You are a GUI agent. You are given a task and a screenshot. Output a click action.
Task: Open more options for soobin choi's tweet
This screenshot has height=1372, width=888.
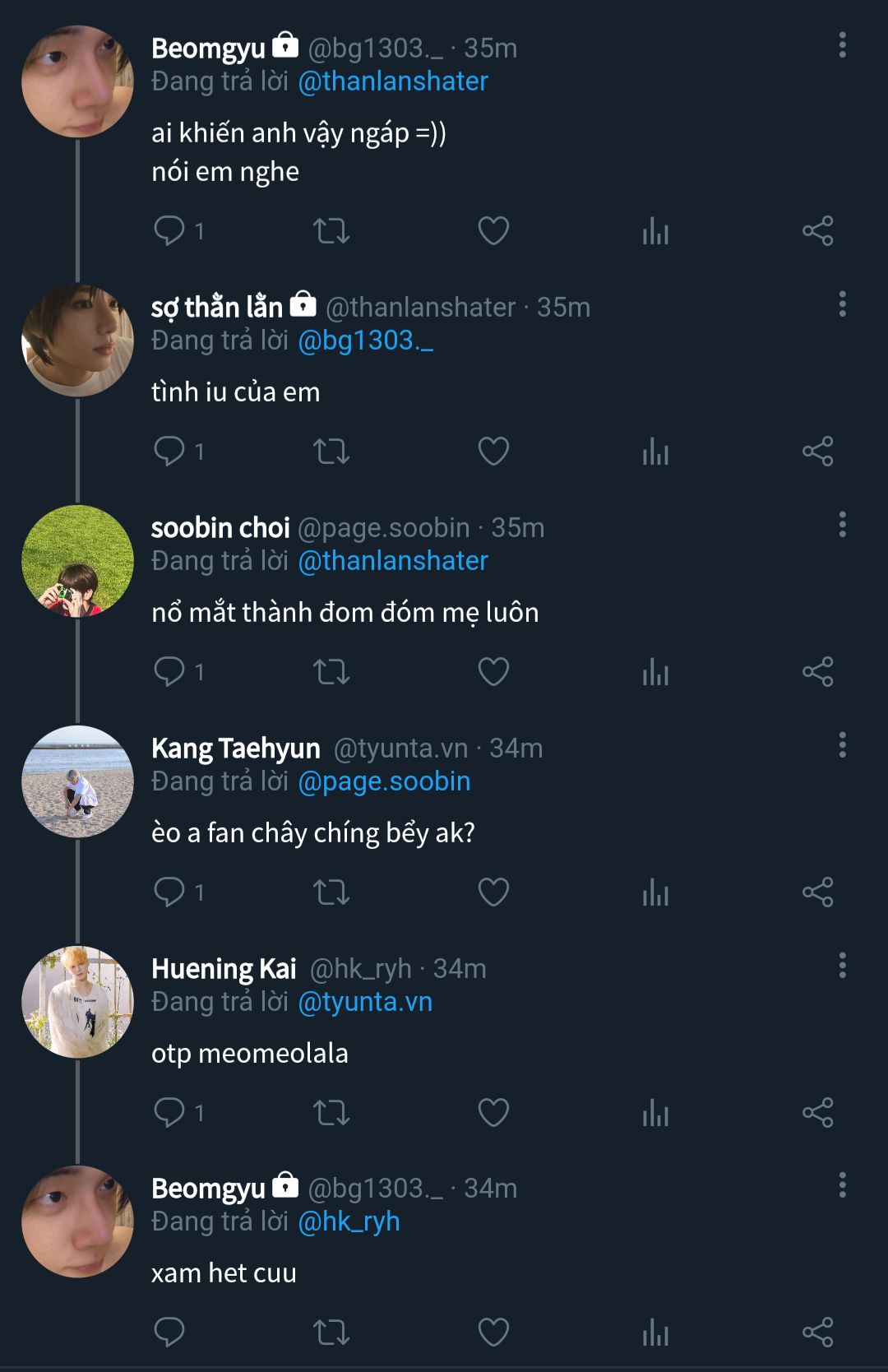pos(842,525)
